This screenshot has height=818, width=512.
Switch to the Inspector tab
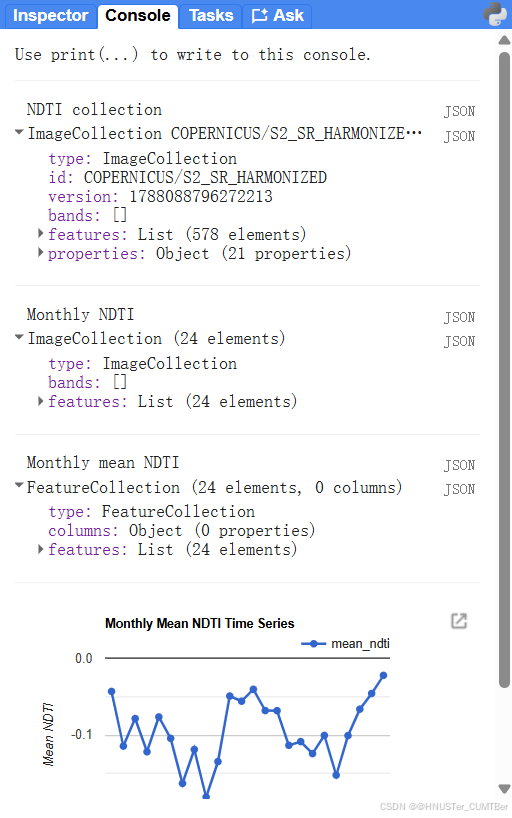(x=51, y=16)
